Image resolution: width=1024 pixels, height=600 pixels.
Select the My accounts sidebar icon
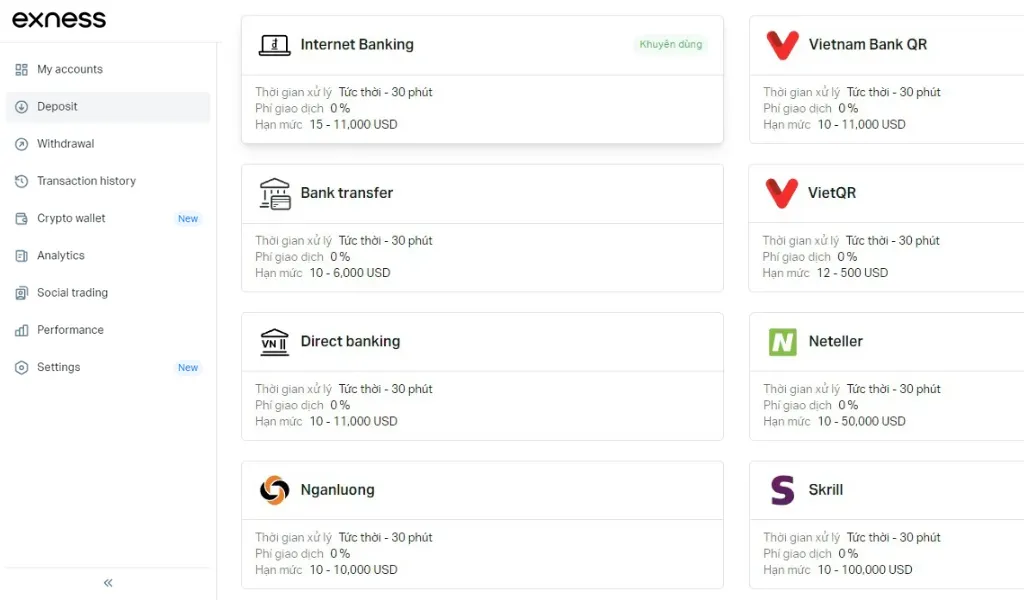coord(22,69)
